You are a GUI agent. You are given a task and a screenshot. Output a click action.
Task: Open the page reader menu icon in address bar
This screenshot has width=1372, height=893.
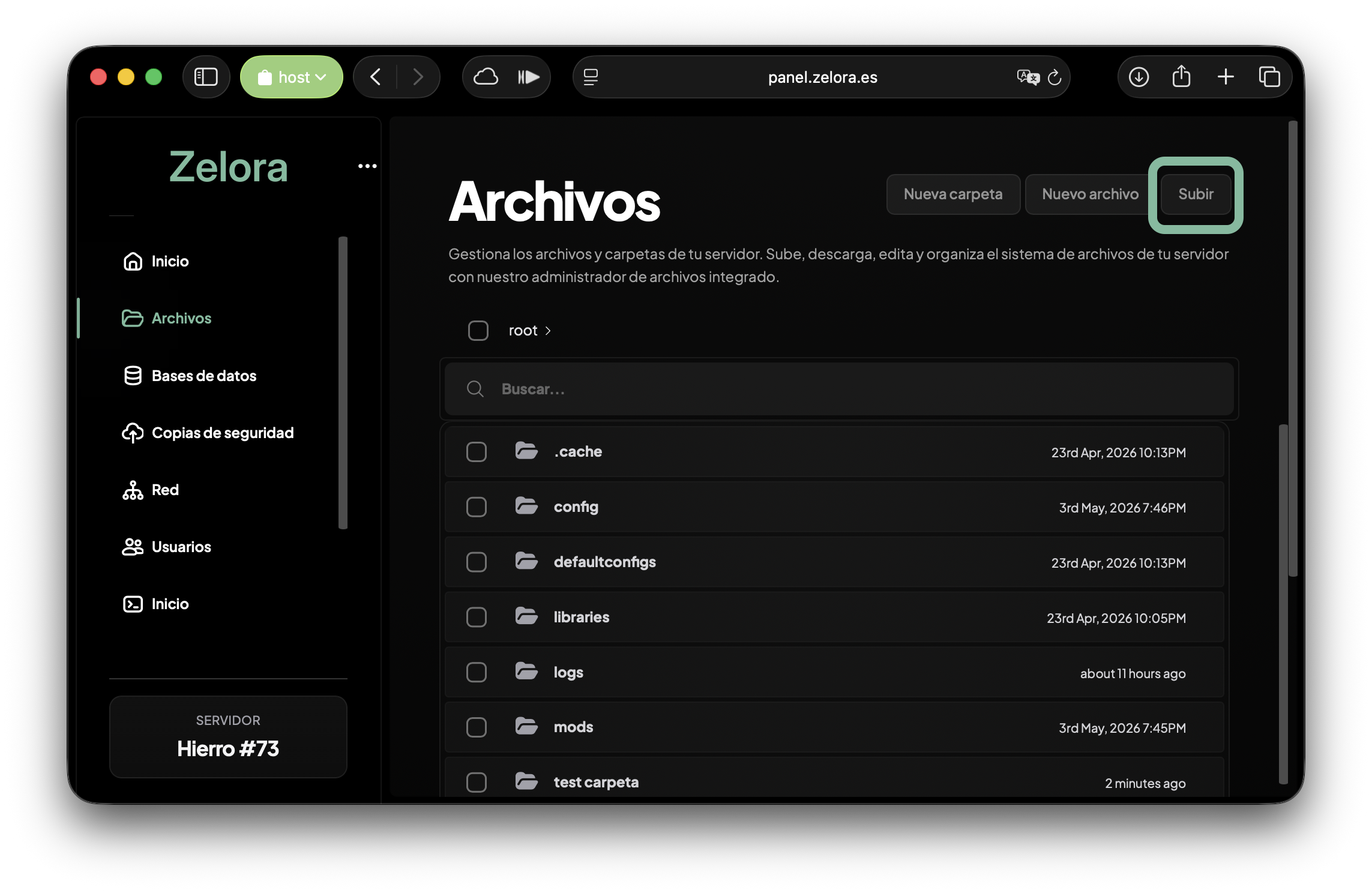(x=591, y=77)
